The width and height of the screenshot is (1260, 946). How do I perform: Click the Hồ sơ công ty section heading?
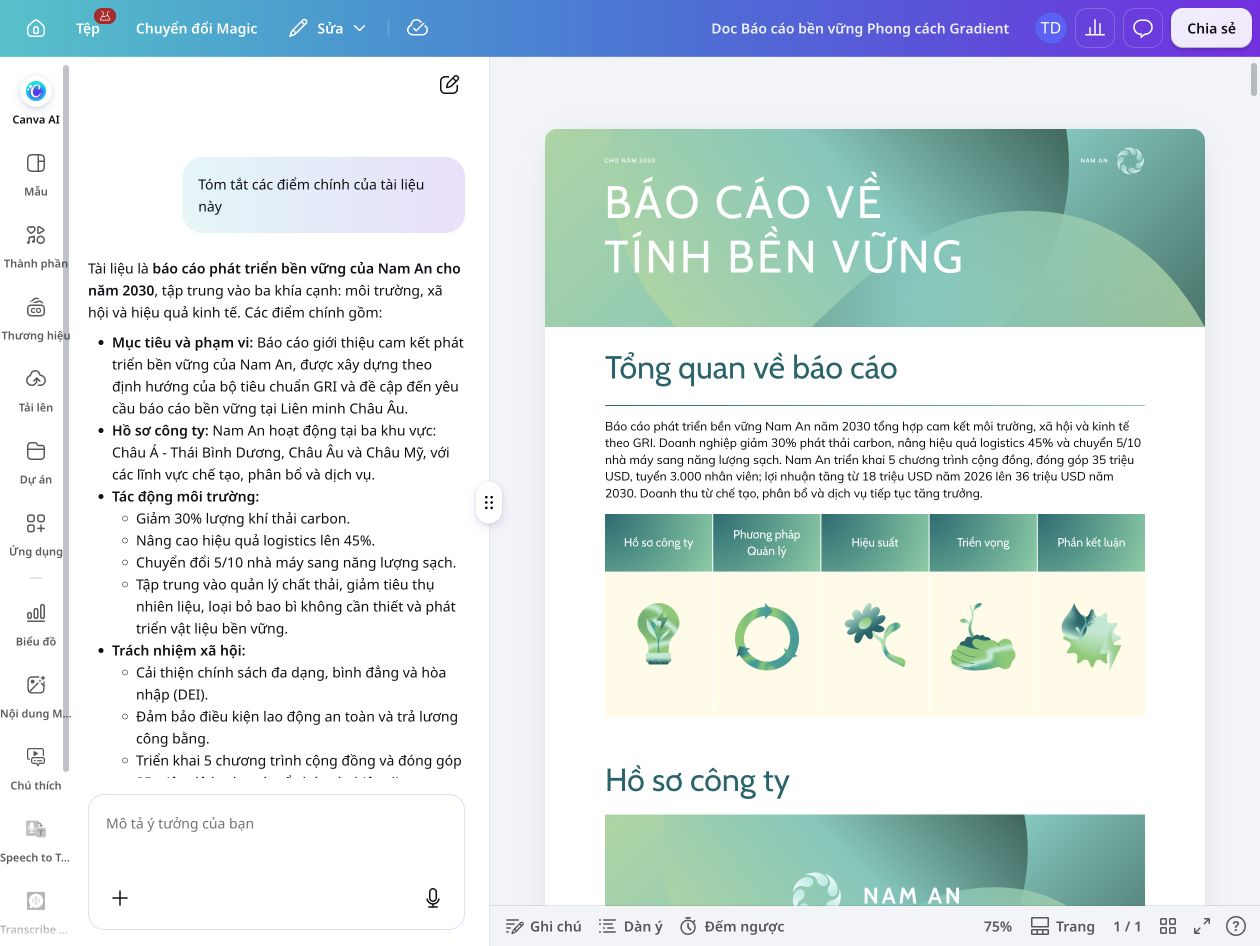[x=697, y=781]
